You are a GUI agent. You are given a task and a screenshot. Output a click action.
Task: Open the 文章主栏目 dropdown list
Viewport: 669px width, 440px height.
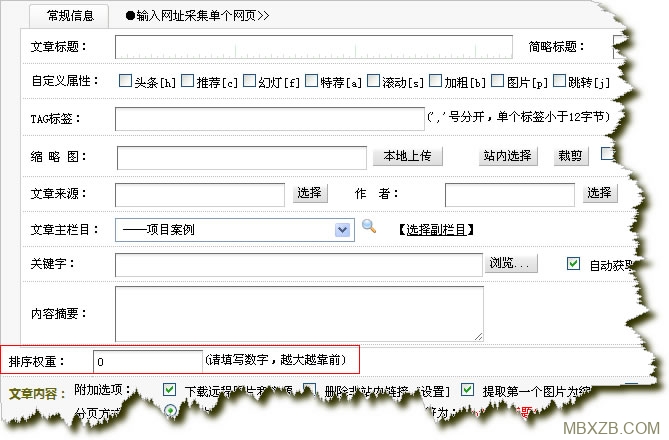click(x=235, y=230)
